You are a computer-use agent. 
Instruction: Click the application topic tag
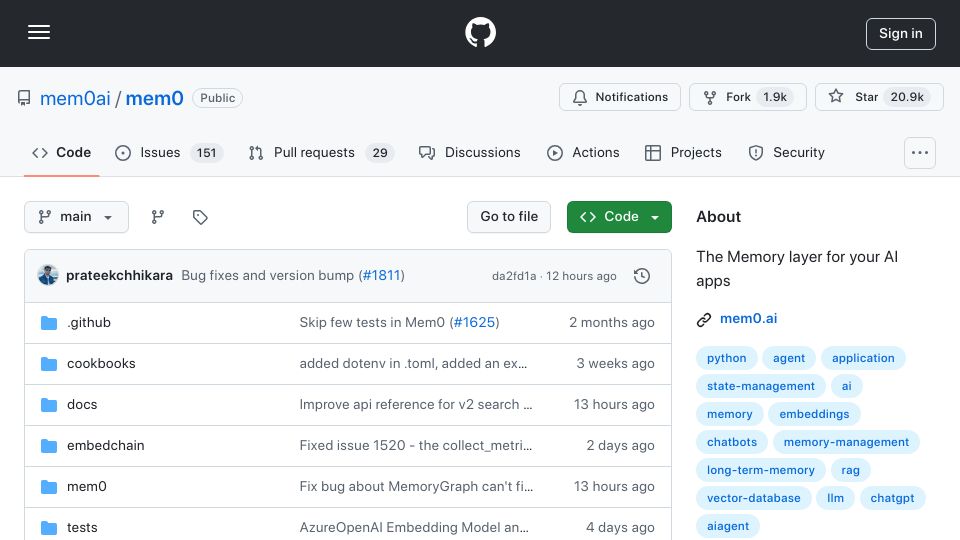pos(863,358)
